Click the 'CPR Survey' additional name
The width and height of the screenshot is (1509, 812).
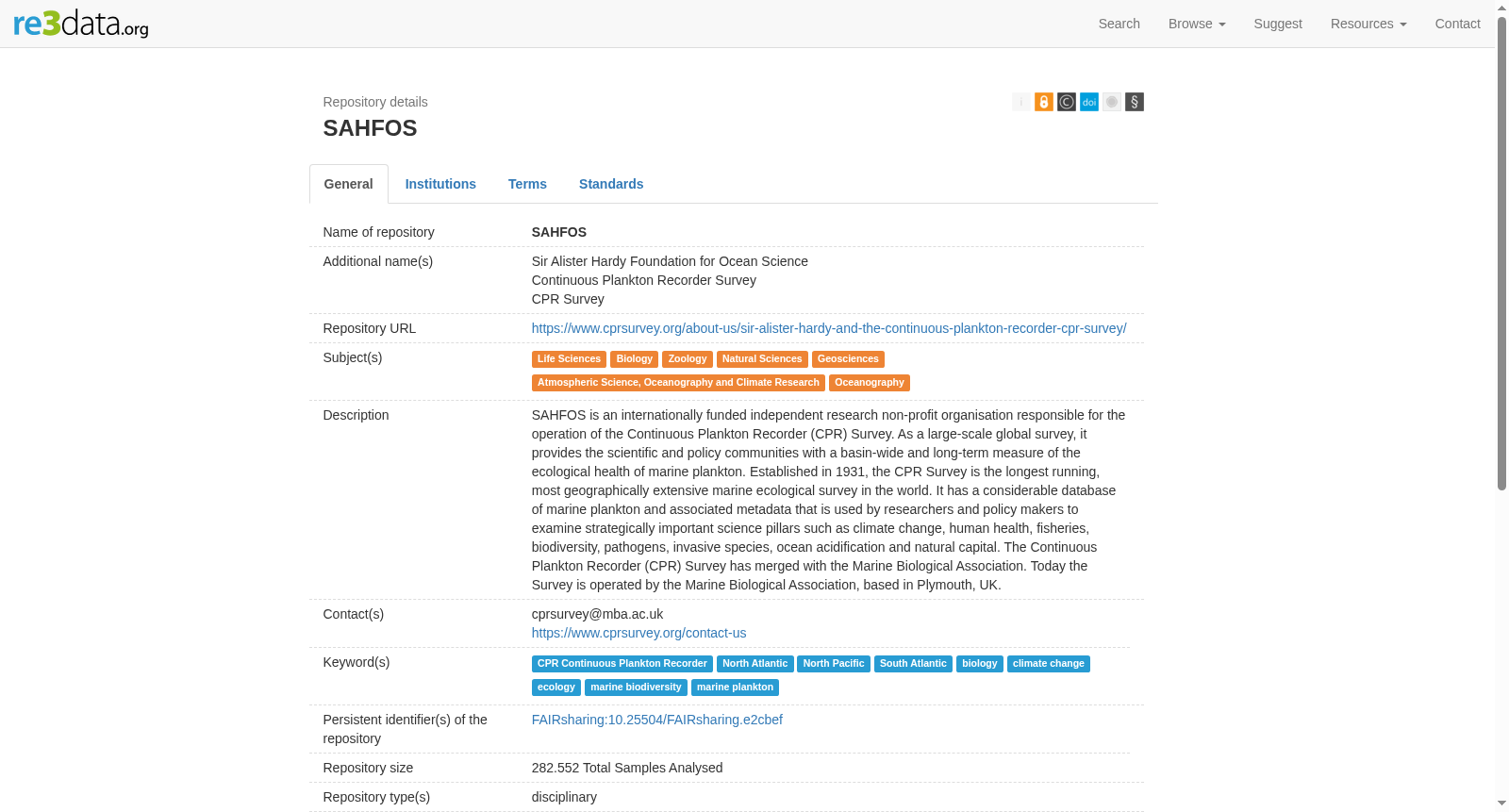click(x=568, y=299)
